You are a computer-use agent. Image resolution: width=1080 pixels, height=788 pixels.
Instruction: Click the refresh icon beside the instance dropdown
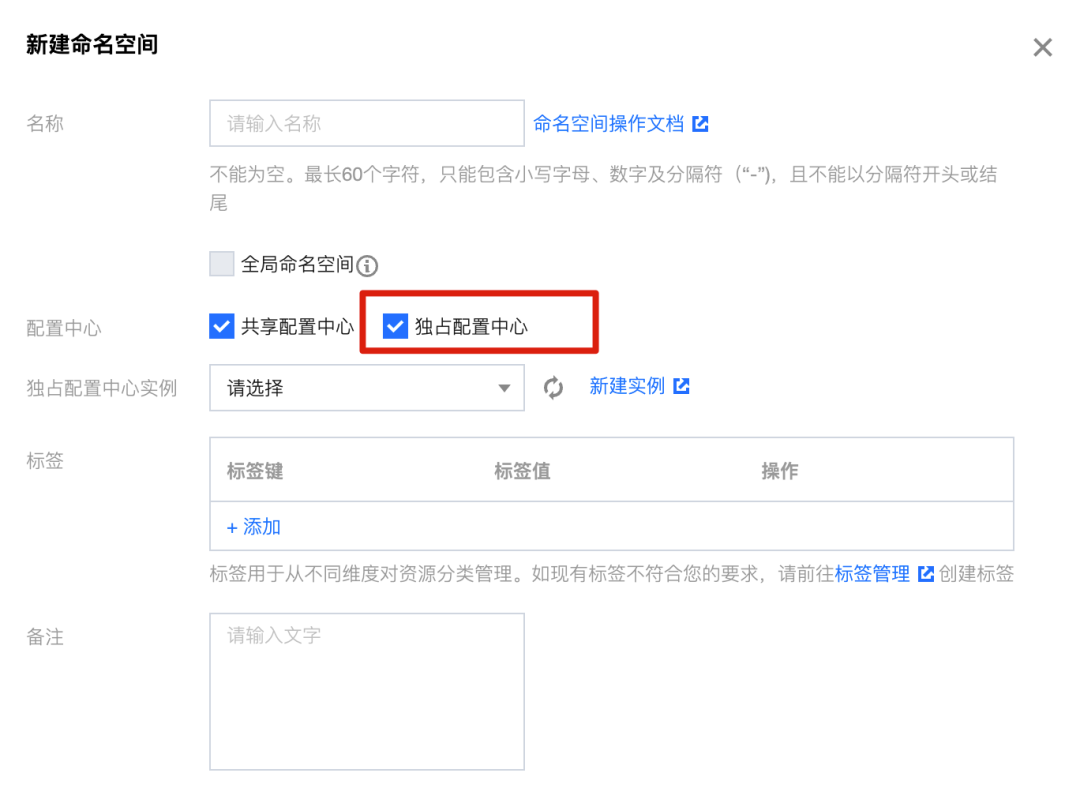point(553,388)
